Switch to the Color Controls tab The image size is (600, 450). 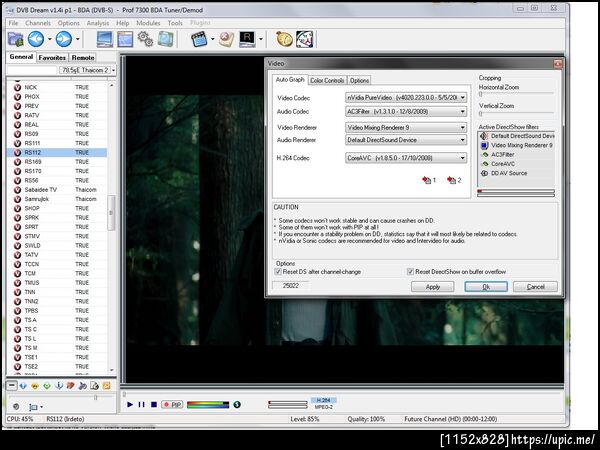[x=327, y=80]
